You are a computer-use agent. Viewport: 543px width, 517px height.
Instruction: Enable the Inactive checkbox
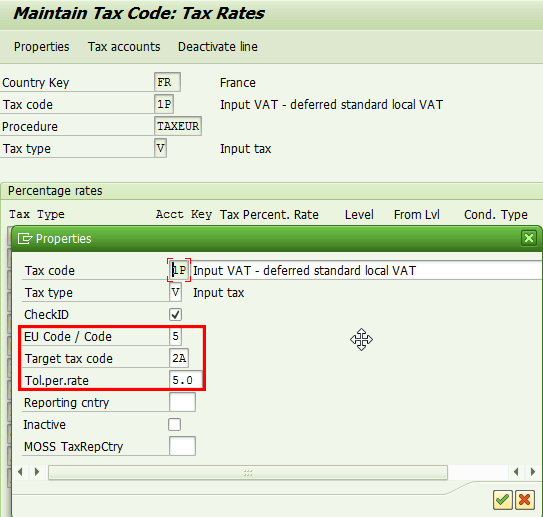[x=175, y=425]
